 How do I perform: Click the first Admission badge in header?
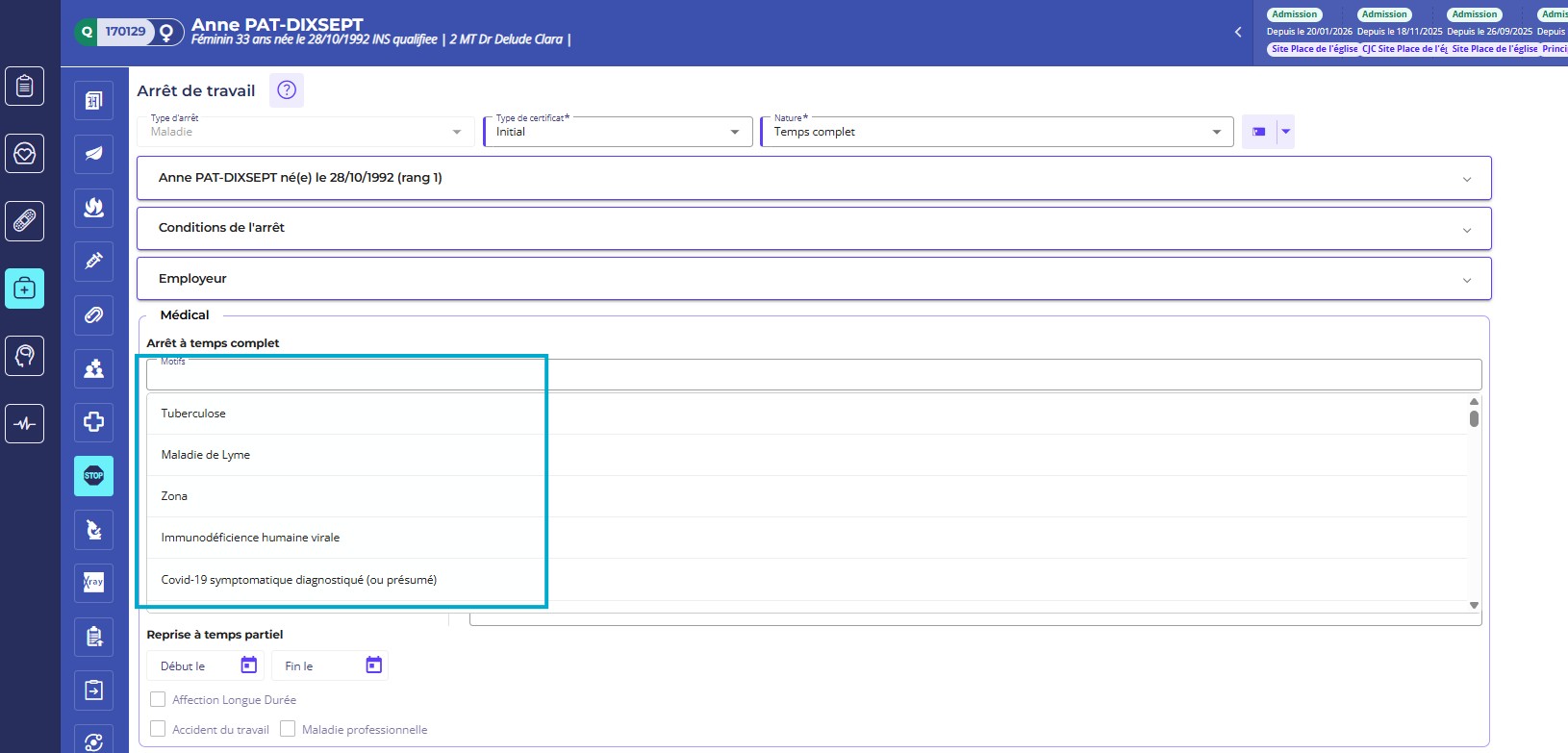pos(1294,14)
